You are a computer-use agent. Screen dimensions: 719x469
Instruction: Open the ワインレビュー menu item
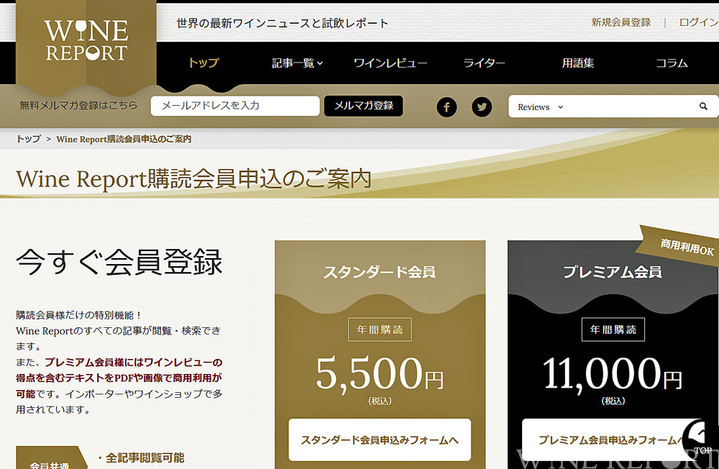coord(390,63)
